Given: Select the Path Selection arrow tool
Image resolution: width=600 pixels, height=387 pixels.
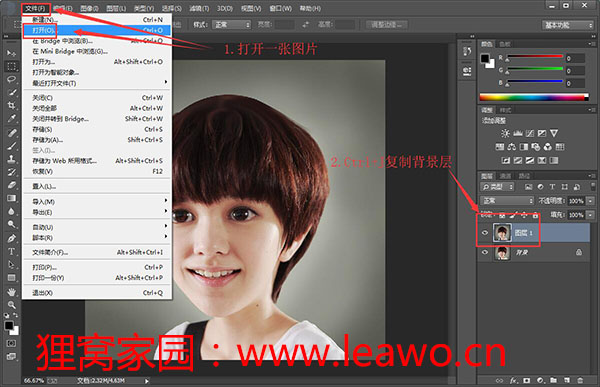Looking at the screenshot, I should [x=11, y=265].
